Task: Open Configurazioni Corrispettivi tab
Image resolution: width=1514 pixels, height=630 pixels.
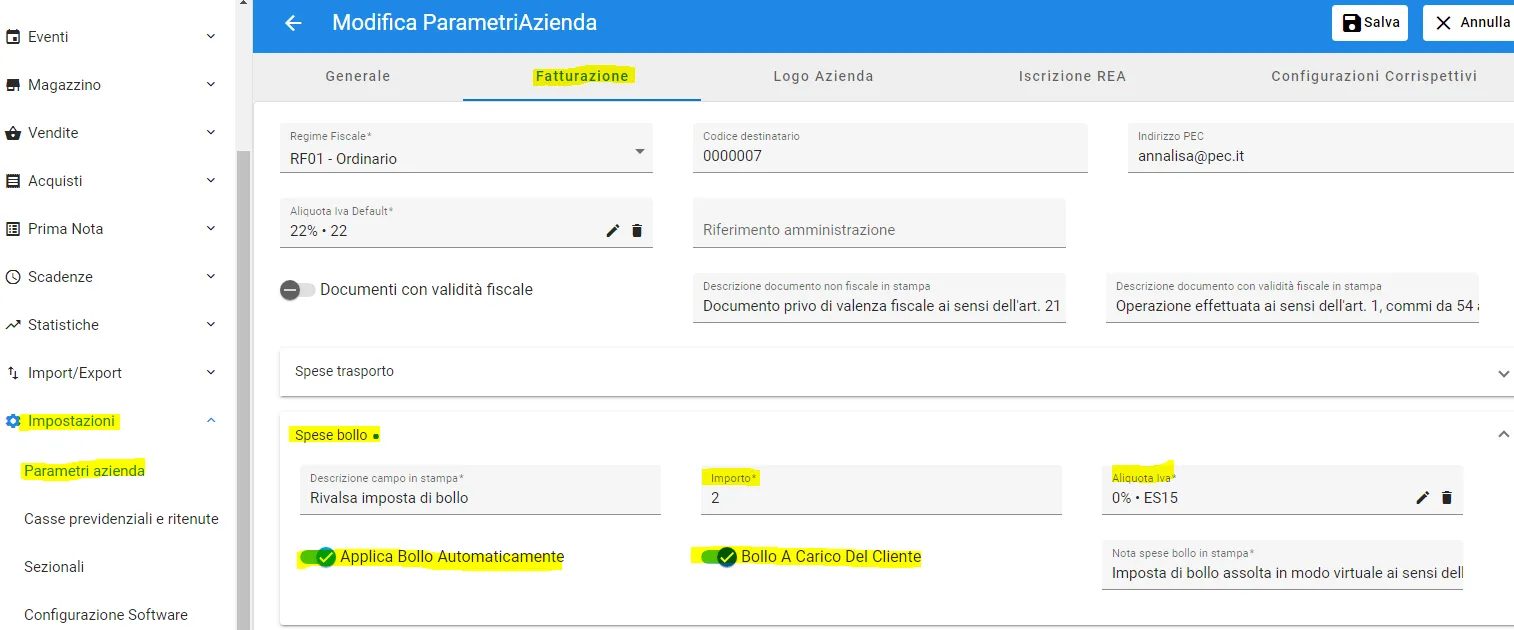Action: pyautogui.click(x=1374, y=76)
